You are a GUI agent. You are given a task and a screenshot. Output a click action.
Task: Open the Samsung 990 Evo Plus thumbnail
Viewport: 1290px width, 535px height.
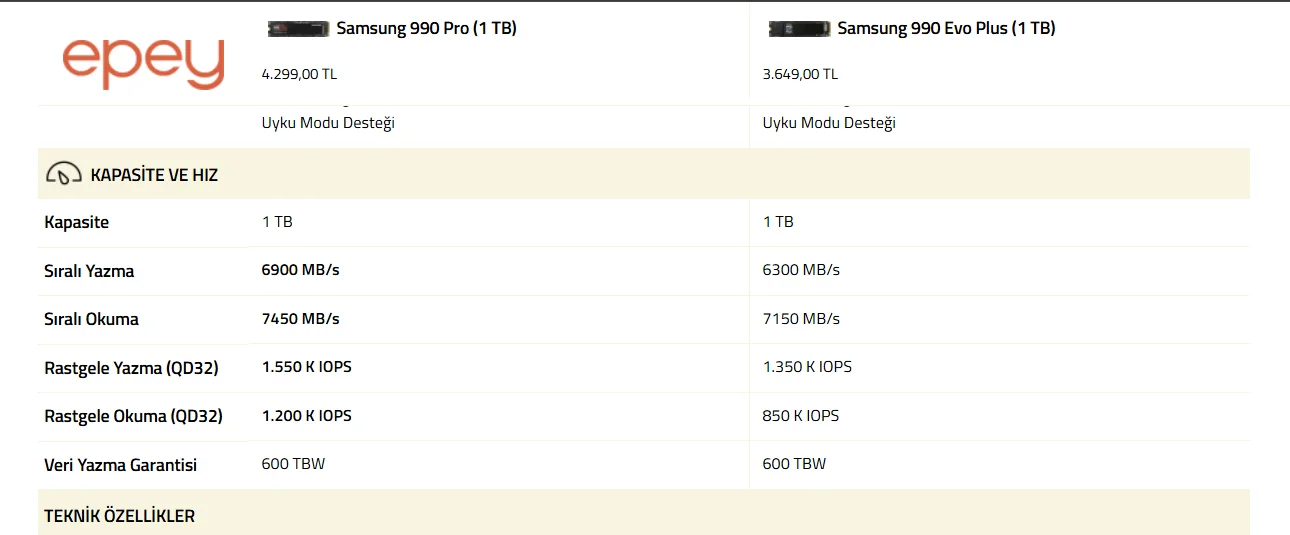800,29
